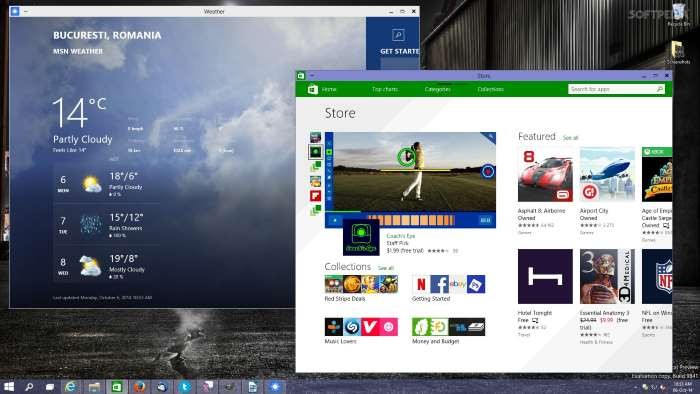
Task: Click See all next to Featured
Action: click(570, 138)
